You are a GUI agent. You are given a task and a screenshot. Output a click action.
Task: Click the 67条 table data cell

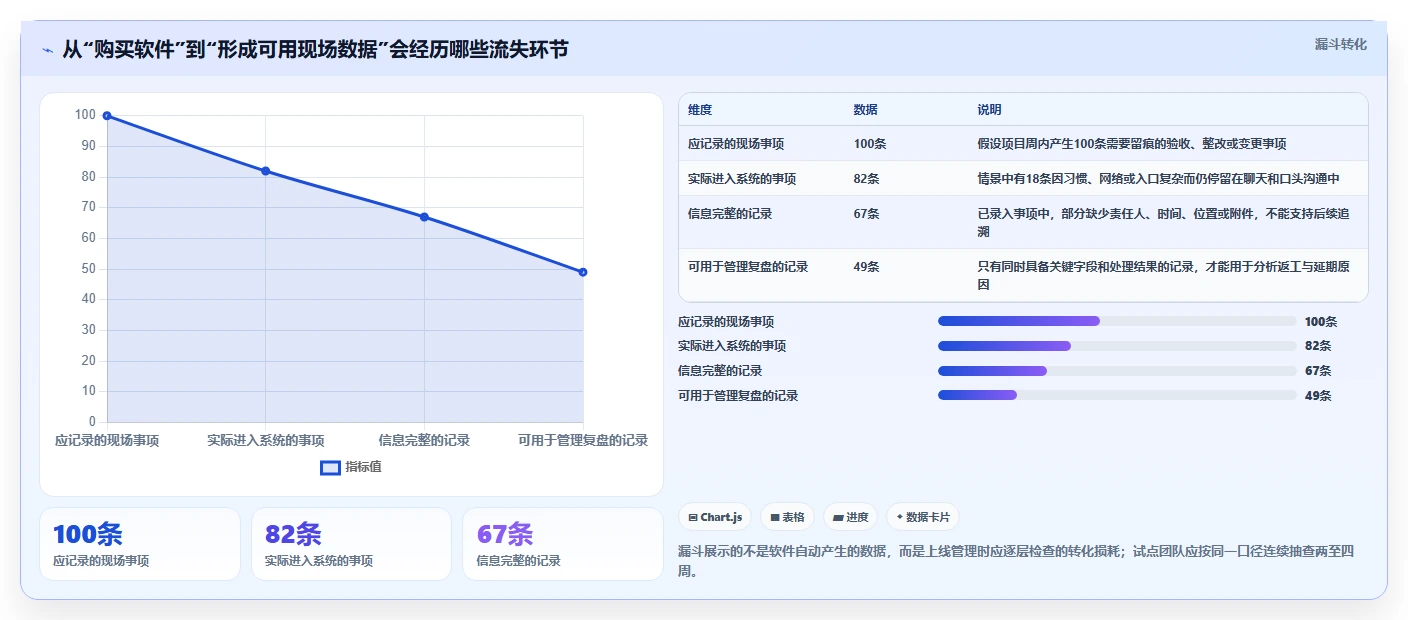866,214
